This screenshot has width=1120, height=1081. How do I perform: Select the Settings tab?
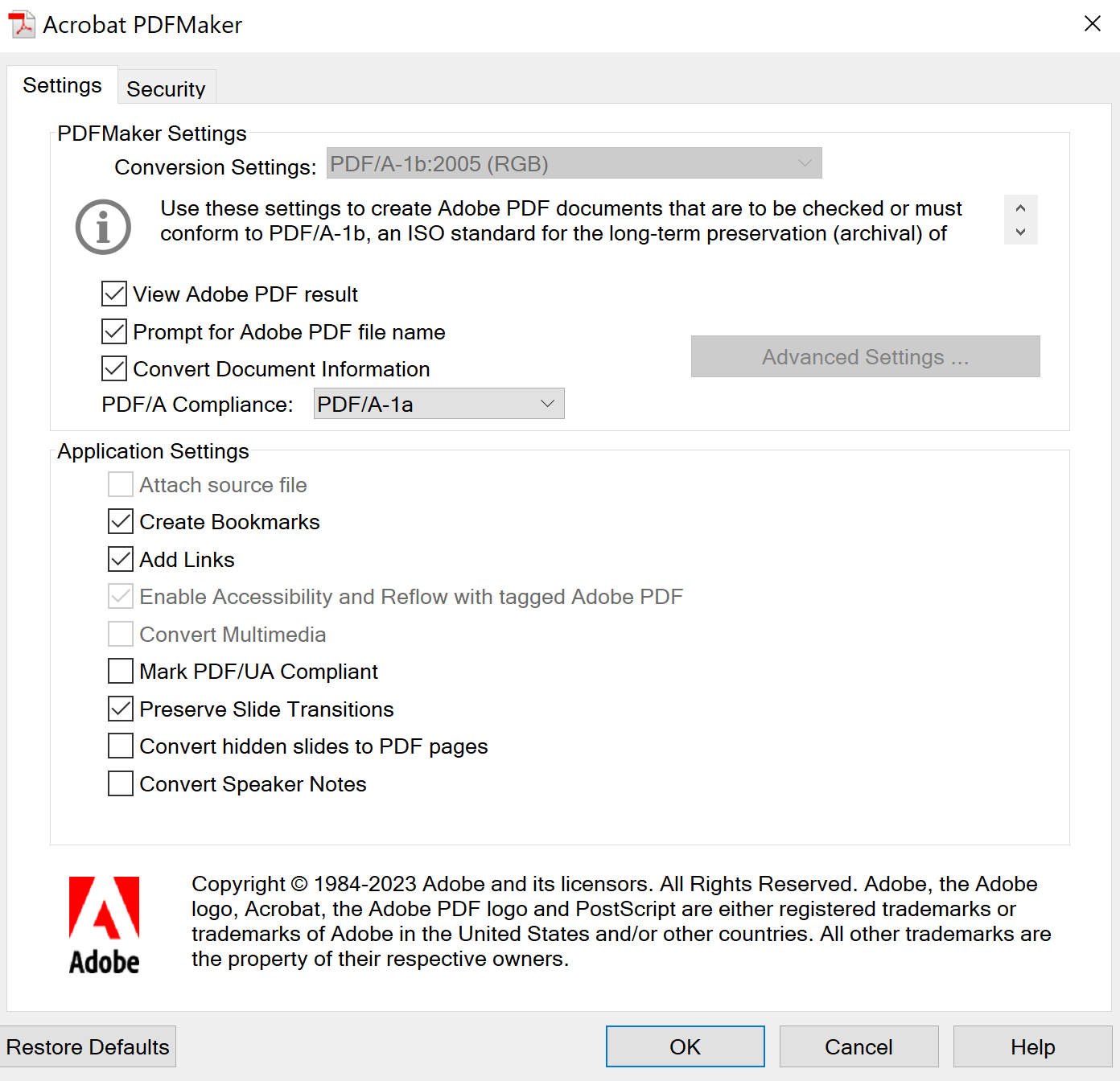[62, 84]
